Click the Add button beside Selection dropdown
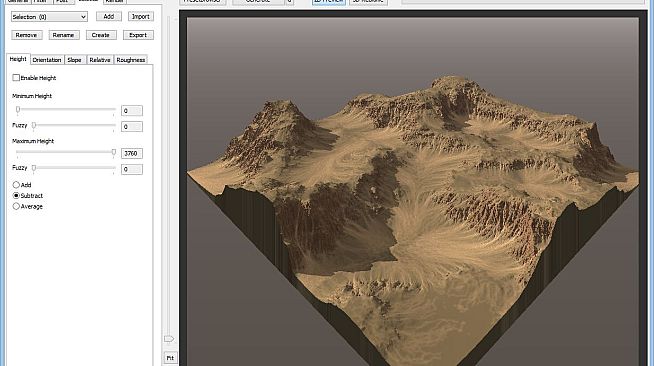The width and height of the screenshot is (654, 366). tap(108, 16)
